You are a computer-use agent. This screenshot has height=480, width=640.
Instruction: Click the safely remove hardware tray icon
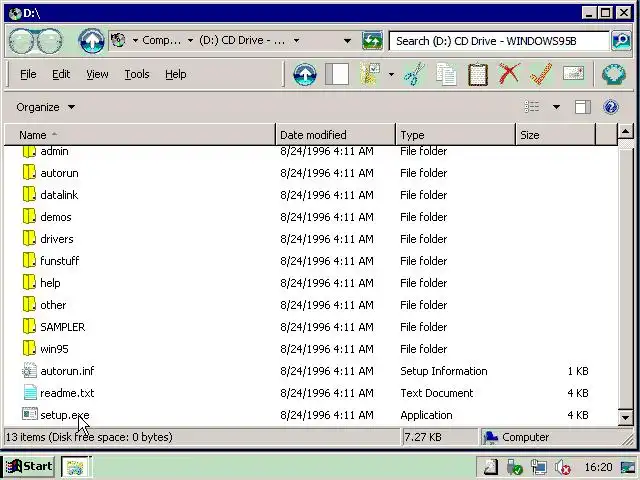(515, 467)
